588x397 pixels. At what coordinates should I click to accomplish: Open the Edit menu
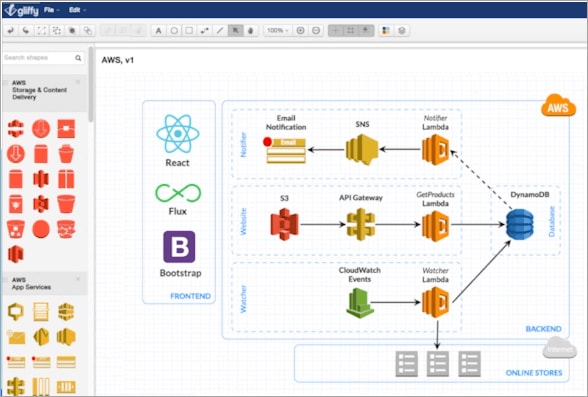(77, 10)
